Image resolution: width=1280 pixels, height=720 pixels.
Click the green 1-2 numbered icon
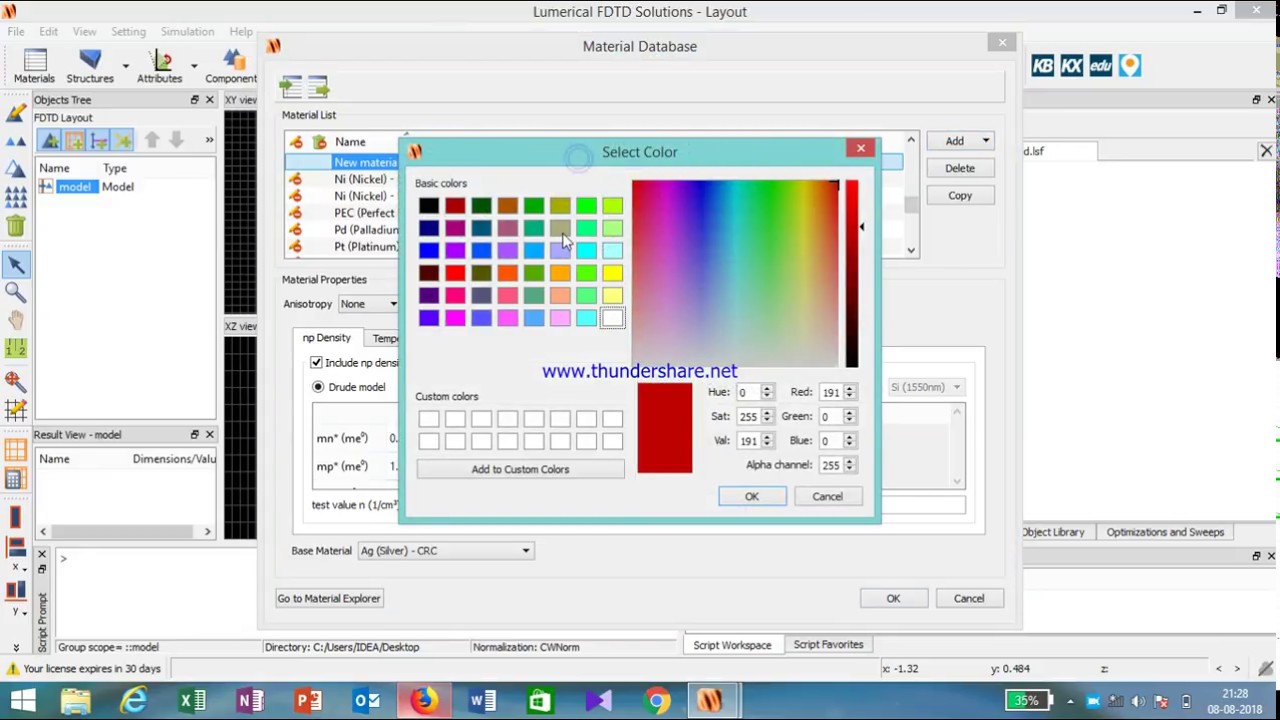(x=15, y=349)
